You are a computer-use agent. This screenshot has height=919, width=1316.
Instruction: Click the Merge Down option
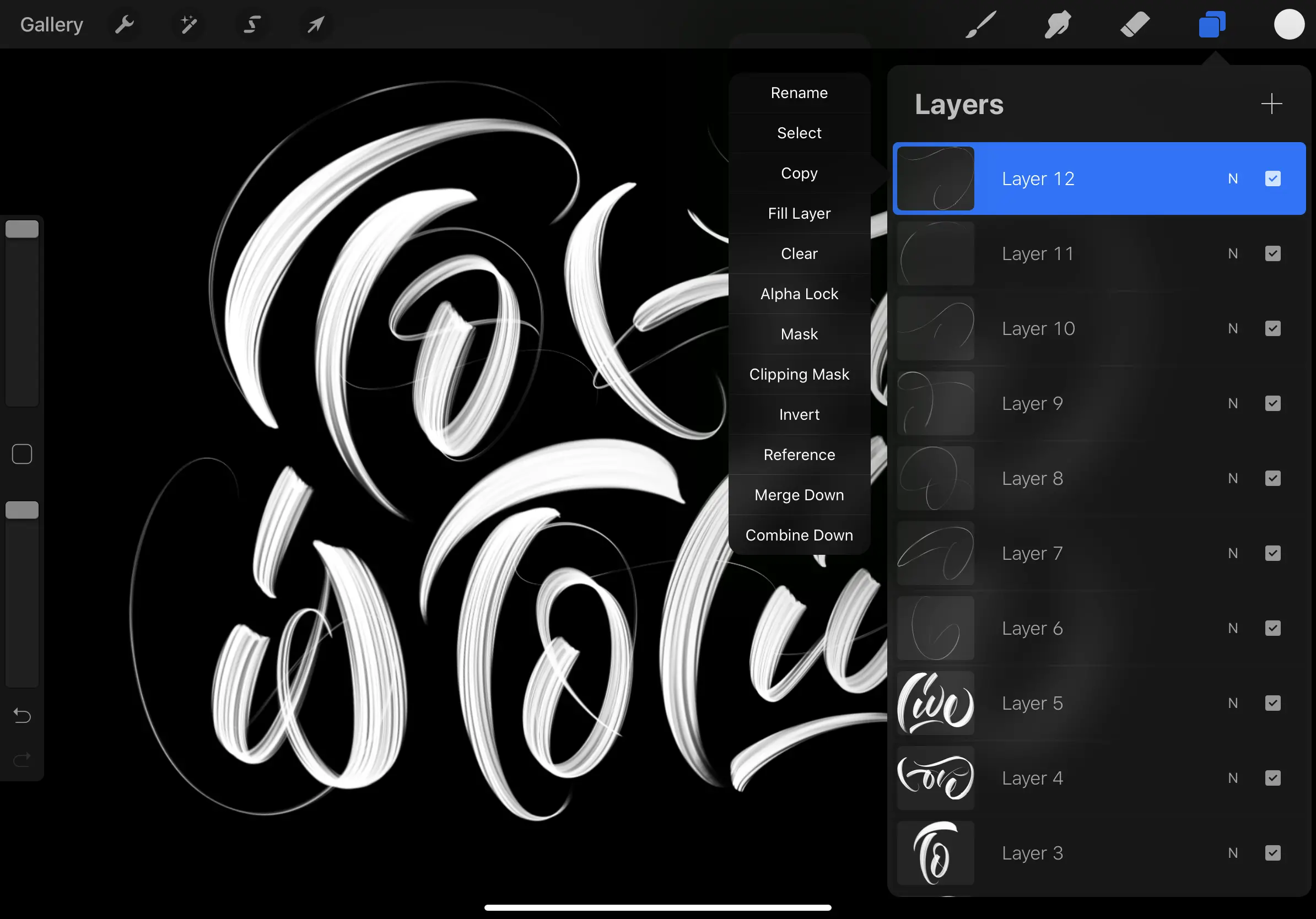tap(799, 494)
